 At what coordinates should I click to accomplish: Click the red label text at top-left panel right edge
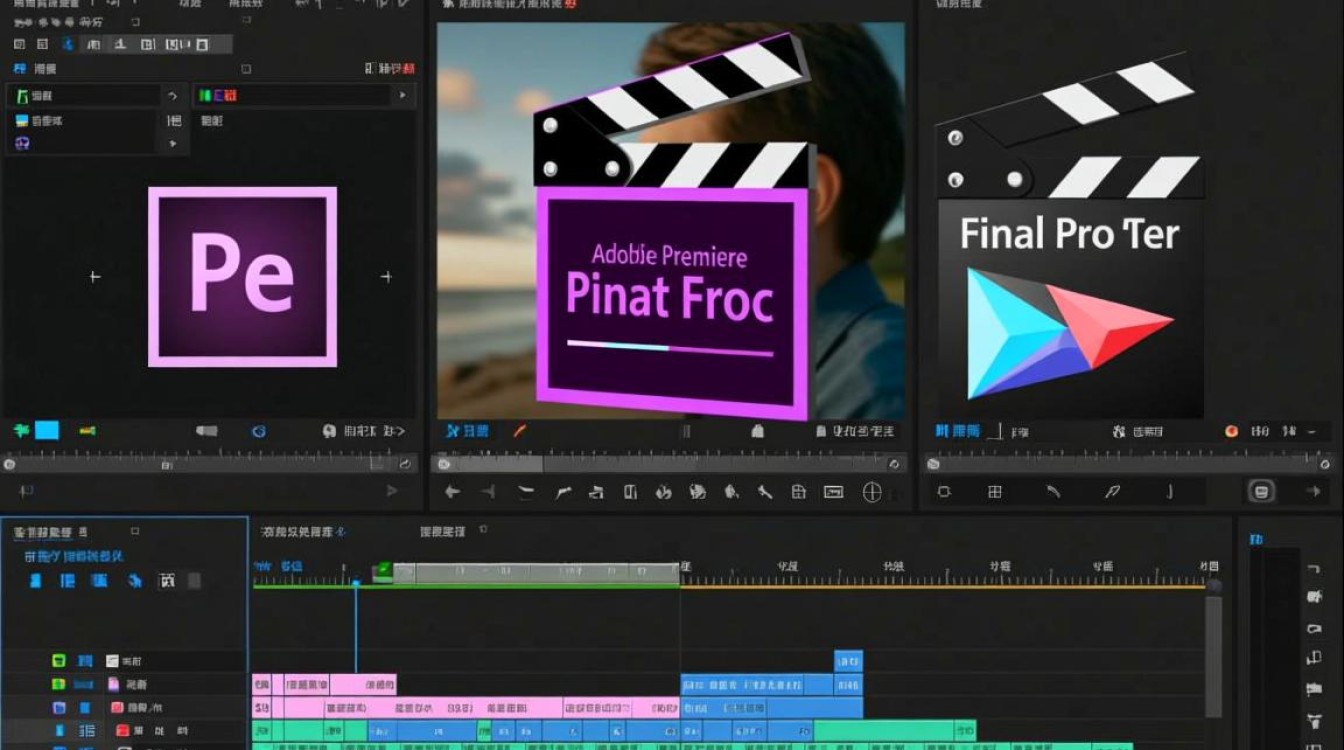(401, 69)
